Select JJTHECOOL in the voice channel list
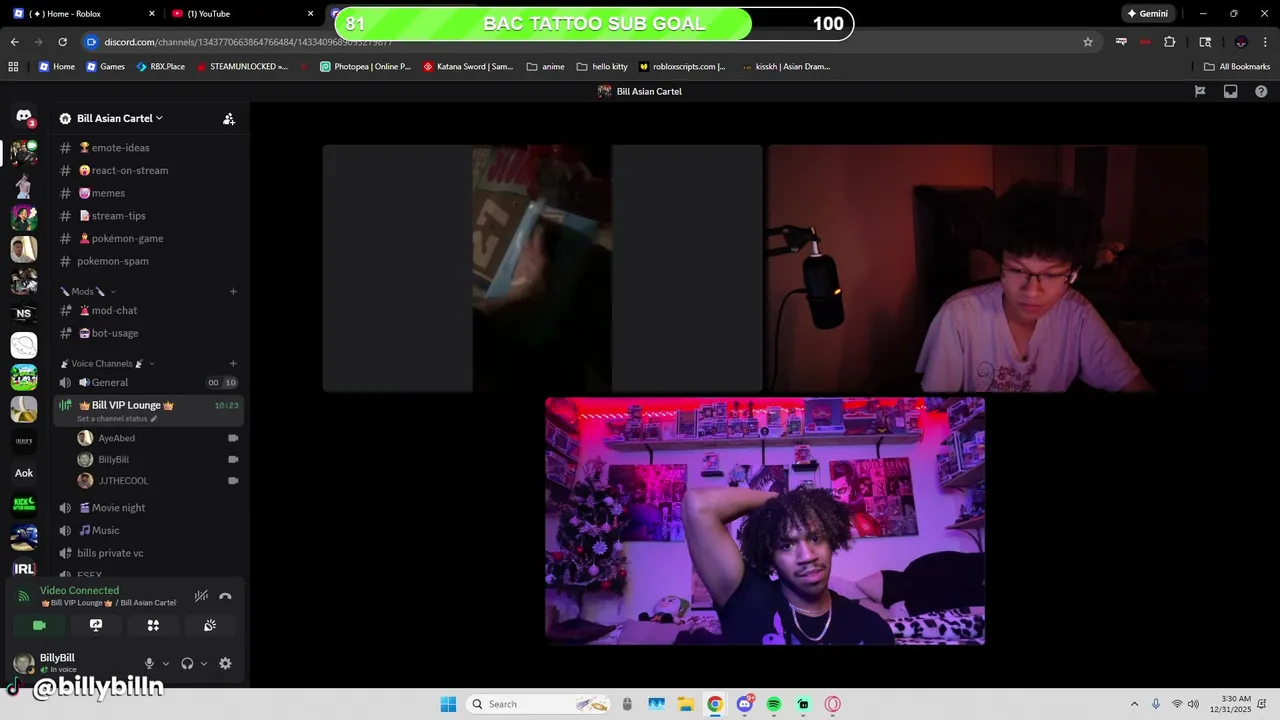 click(x=158, y=481)
